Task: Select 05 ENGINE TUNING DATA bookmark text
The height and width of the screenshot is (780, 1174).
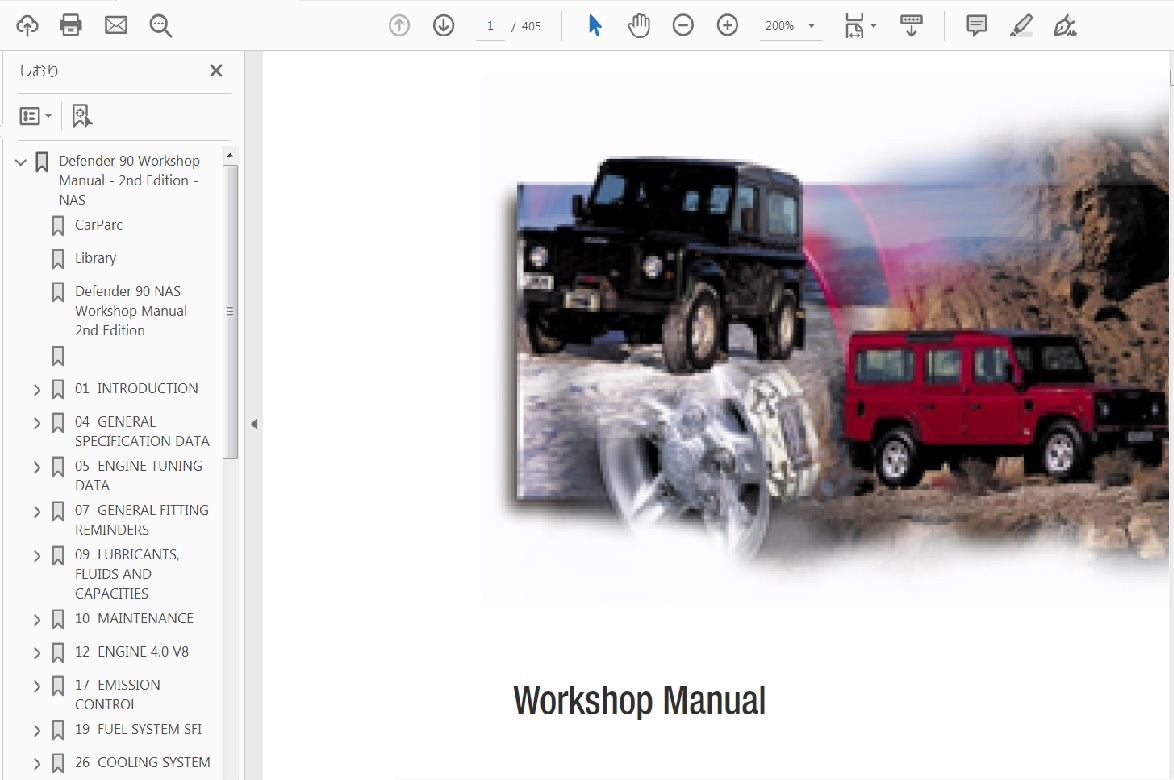Action: click(139, 475)
